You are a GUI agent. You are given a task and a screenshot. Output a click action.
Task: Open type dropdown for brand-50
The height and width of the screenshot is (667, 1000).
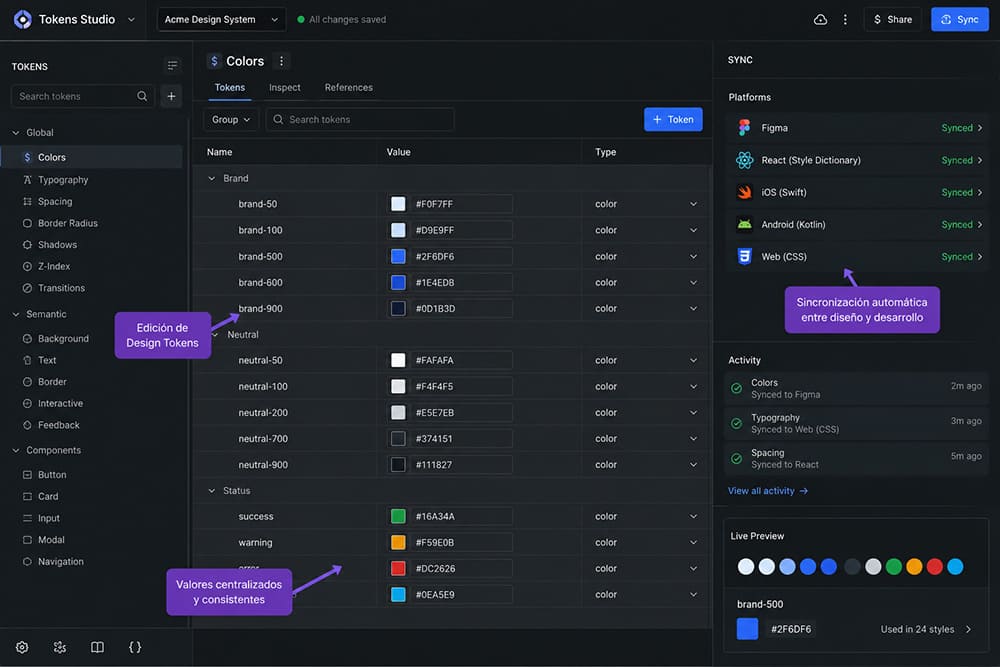pyautogui.click(x=693, y=204)
